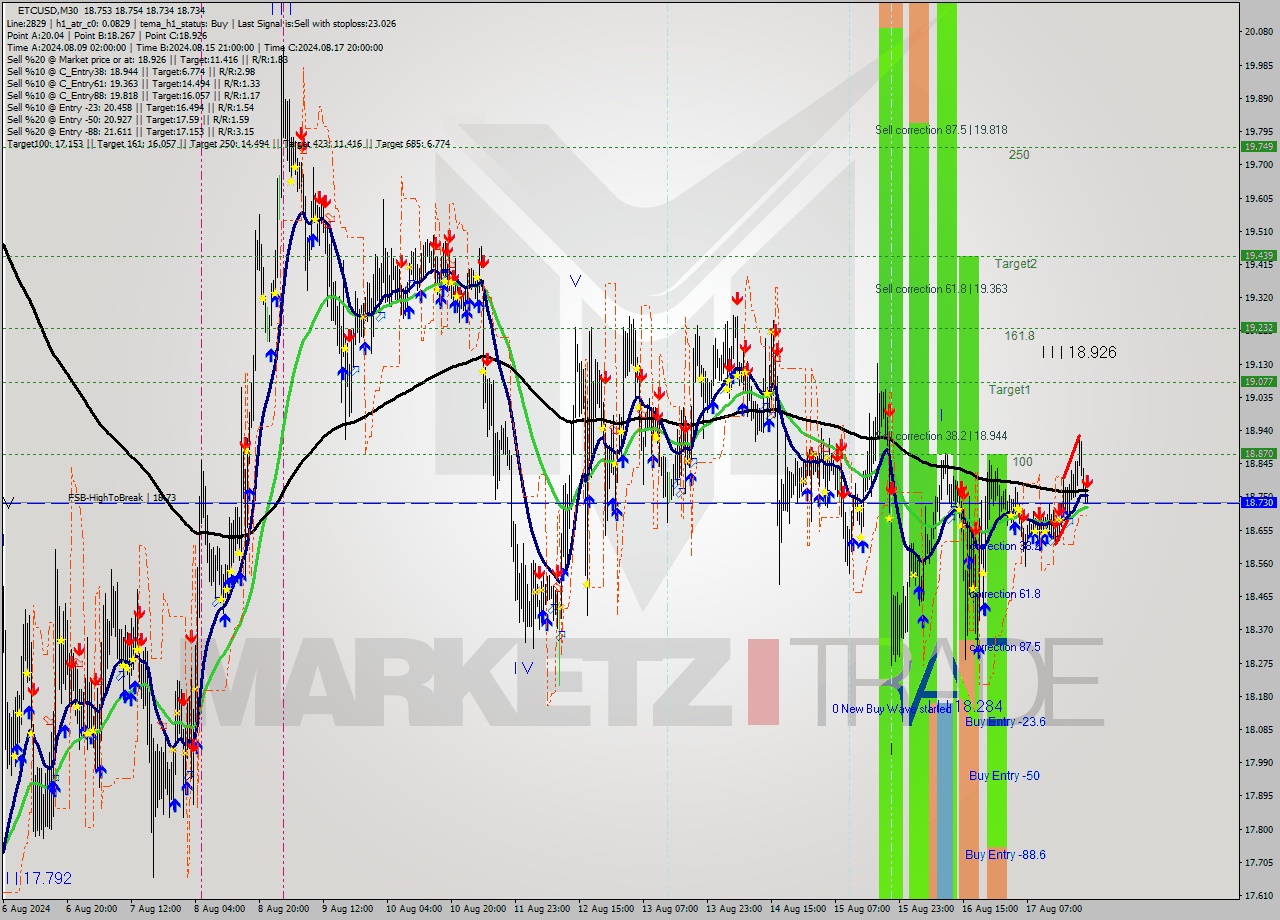Viewport: 1280px width, 920px height.
Task: Click the 'Sell %10 @ C_Entry38: 18.944' line
Action: click(130, 71)
